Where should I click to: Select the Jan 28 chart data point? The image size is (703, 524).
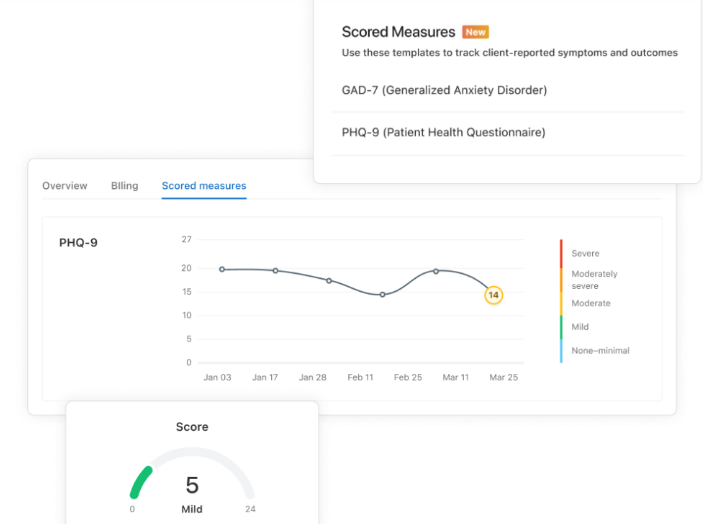(x=329, y=281)
